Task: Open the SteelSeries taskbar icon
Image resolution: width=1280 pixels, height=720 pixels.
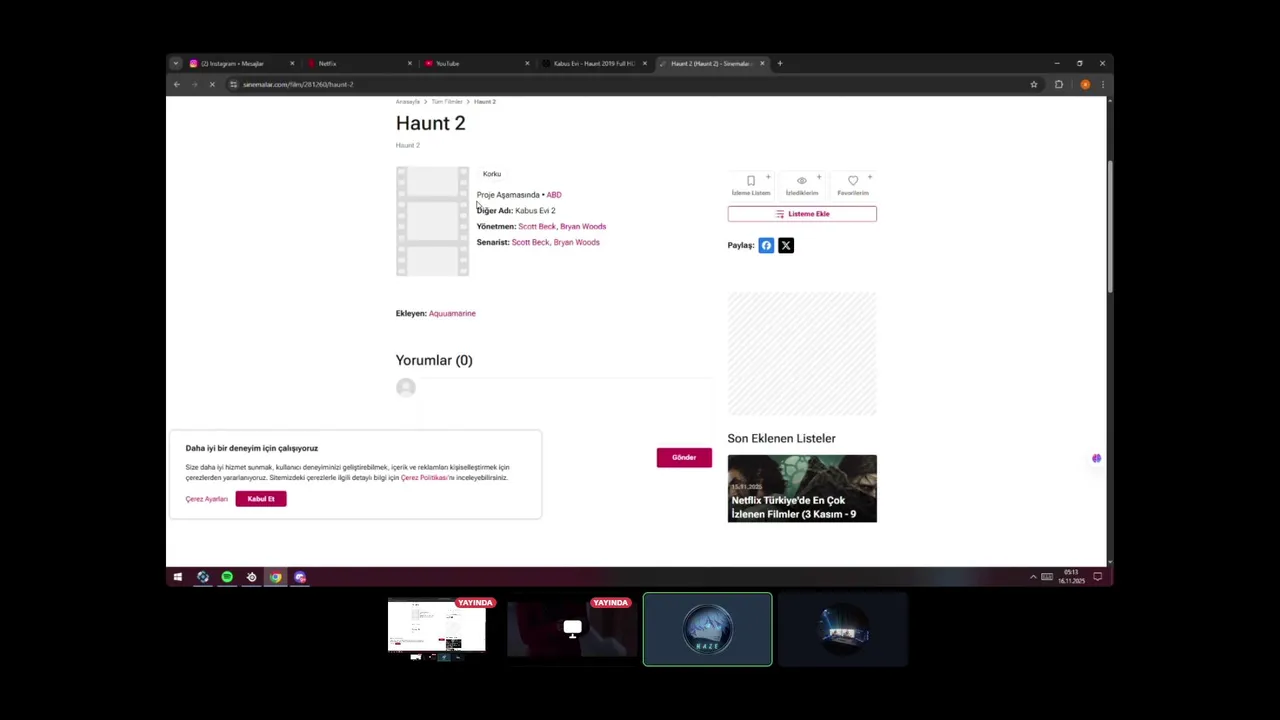Action: [x=251, y=577]
